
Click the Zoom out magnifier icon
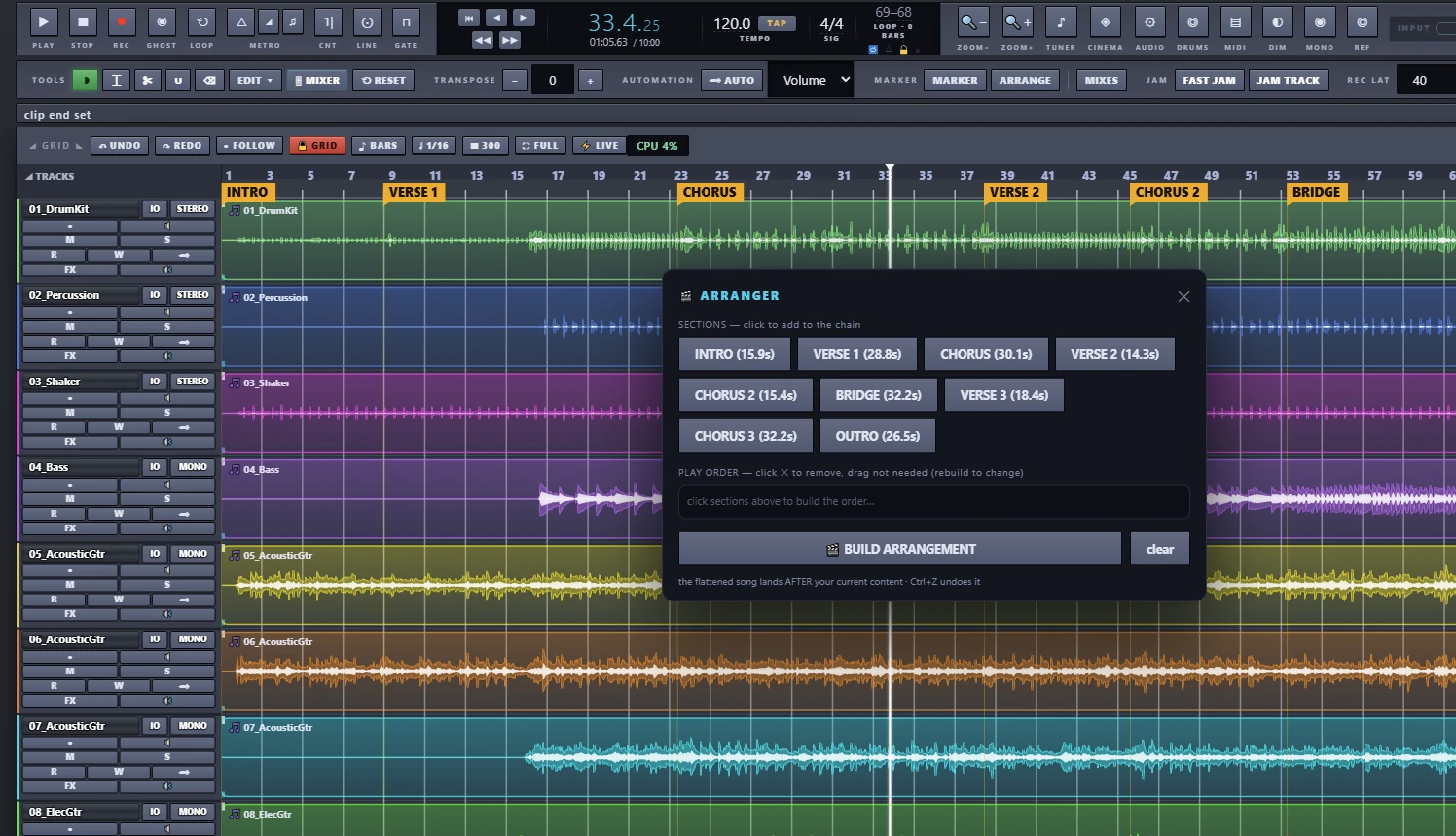[971, 21]
